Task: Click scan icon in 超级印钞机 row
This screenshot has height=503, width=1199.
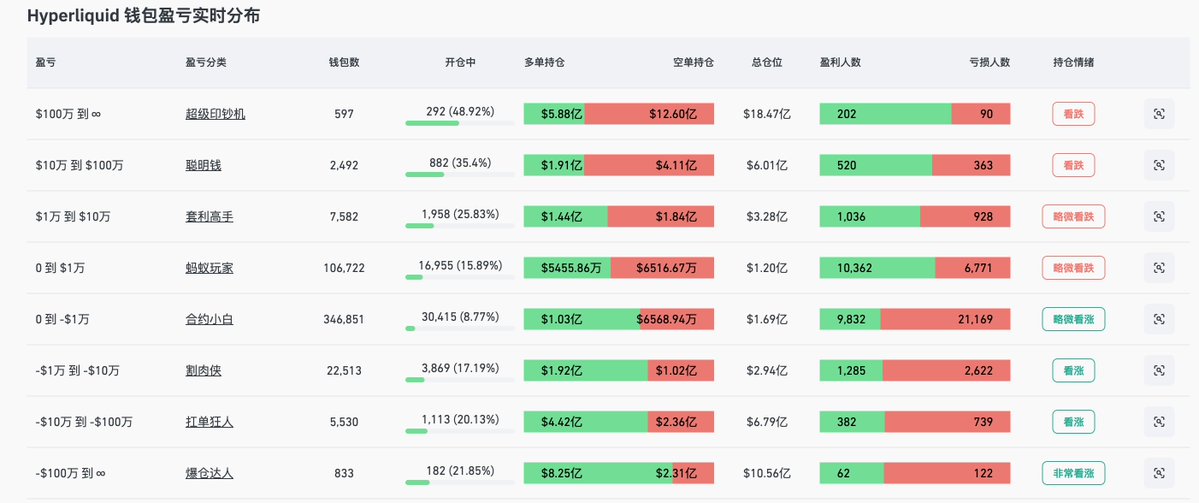Action: click(1158, 114)
